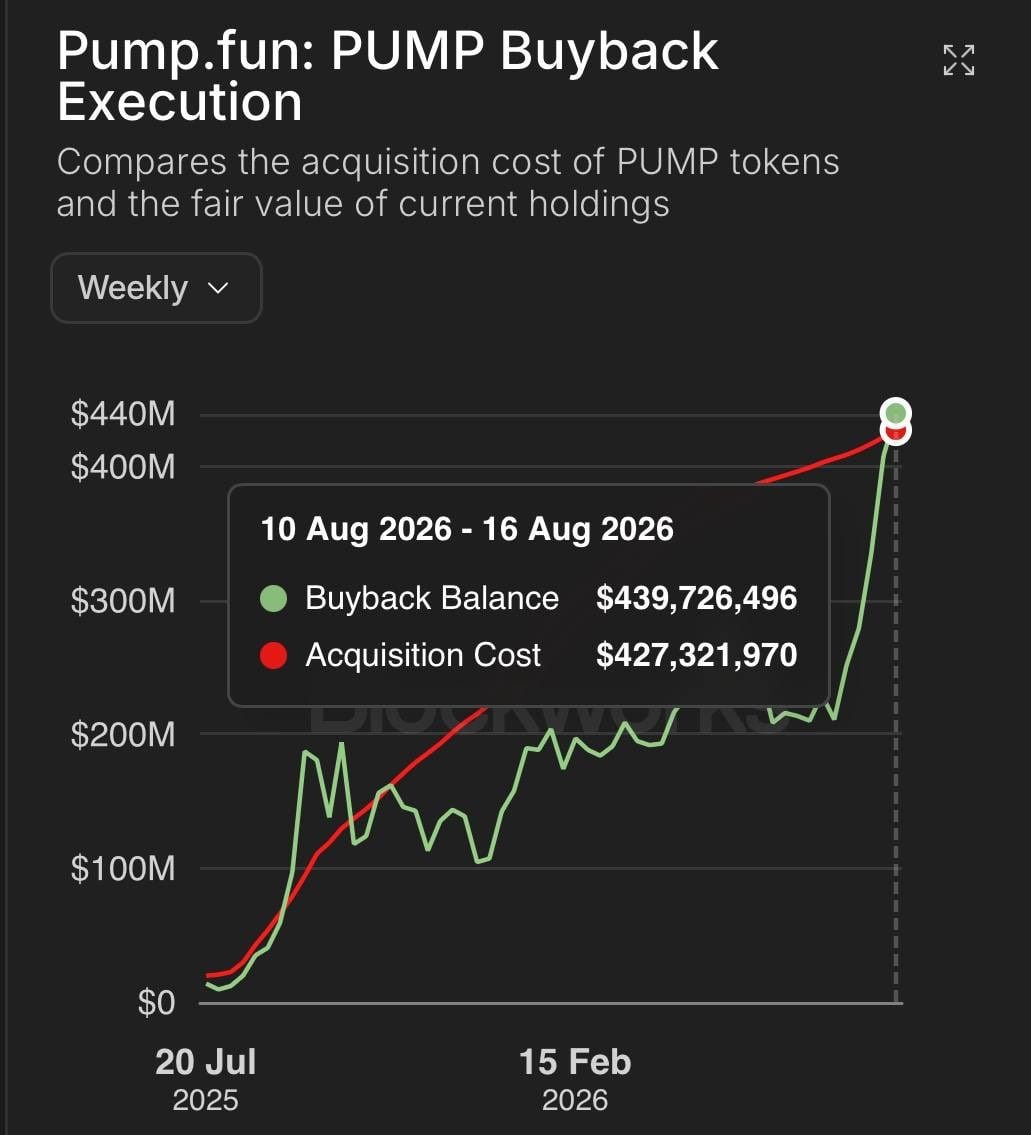
Task: Click the Buyback Balance value $439,726,496
Action: 697,598
